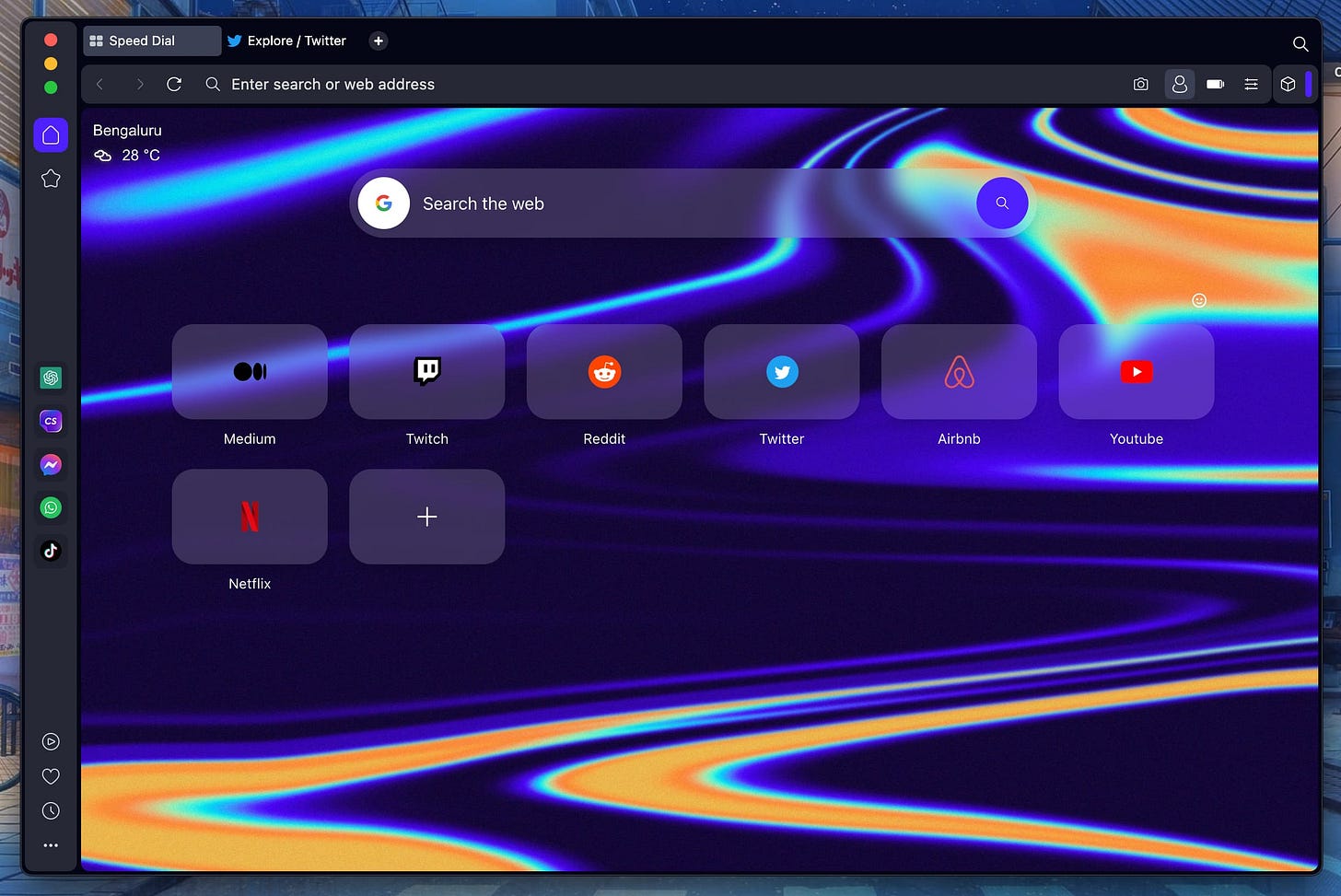Open ChatSonic CS icon in sidebar

[x=51, y=421]
